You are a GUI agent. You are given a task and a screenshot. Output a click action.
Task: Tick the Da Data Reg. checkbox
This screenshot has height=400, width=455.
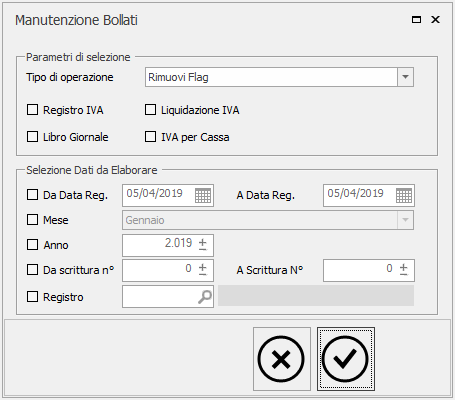pyautogui.click(x=32, y=195)
